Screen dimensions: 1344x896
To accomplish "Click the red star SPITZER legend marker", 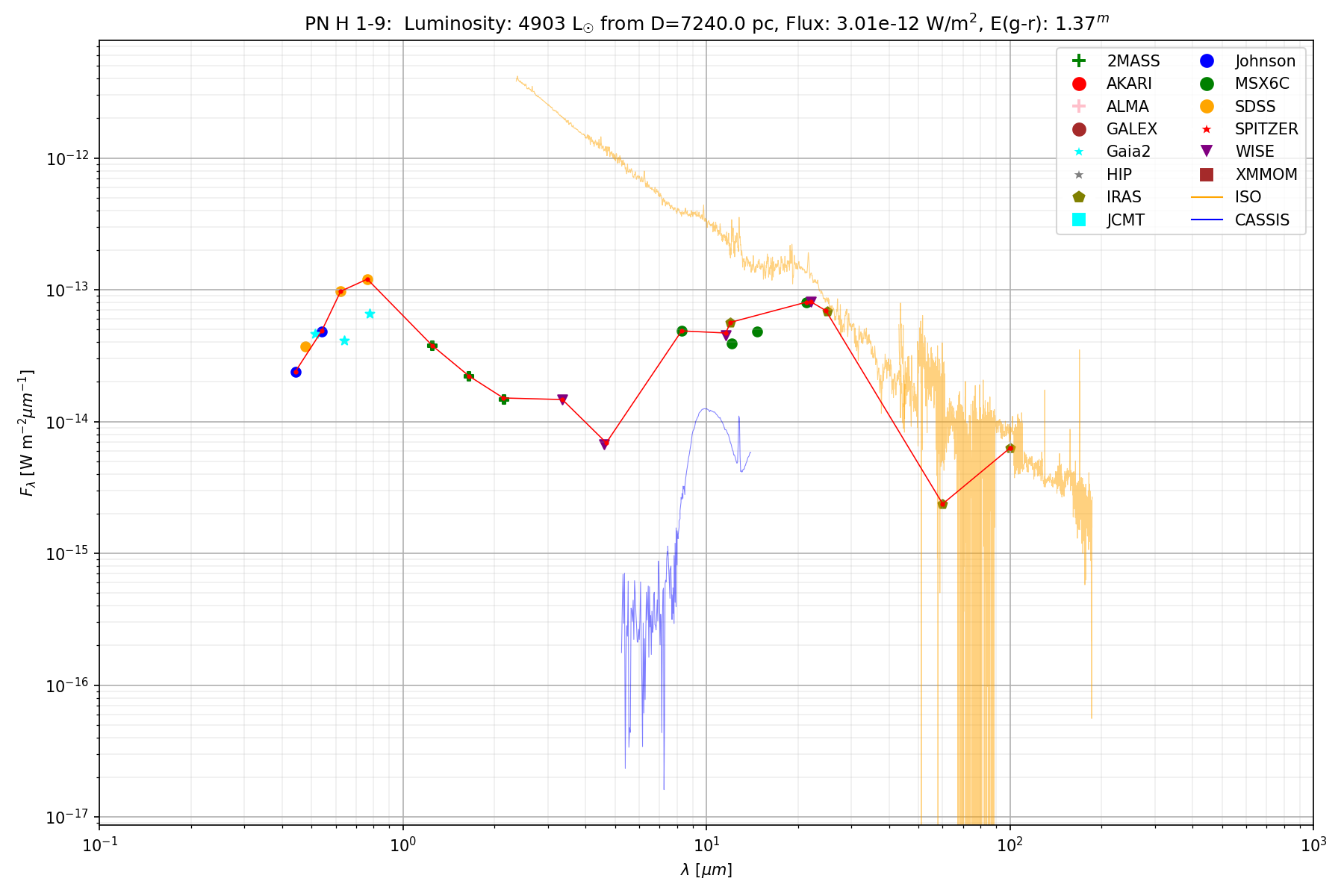I will coord(1206,129).
